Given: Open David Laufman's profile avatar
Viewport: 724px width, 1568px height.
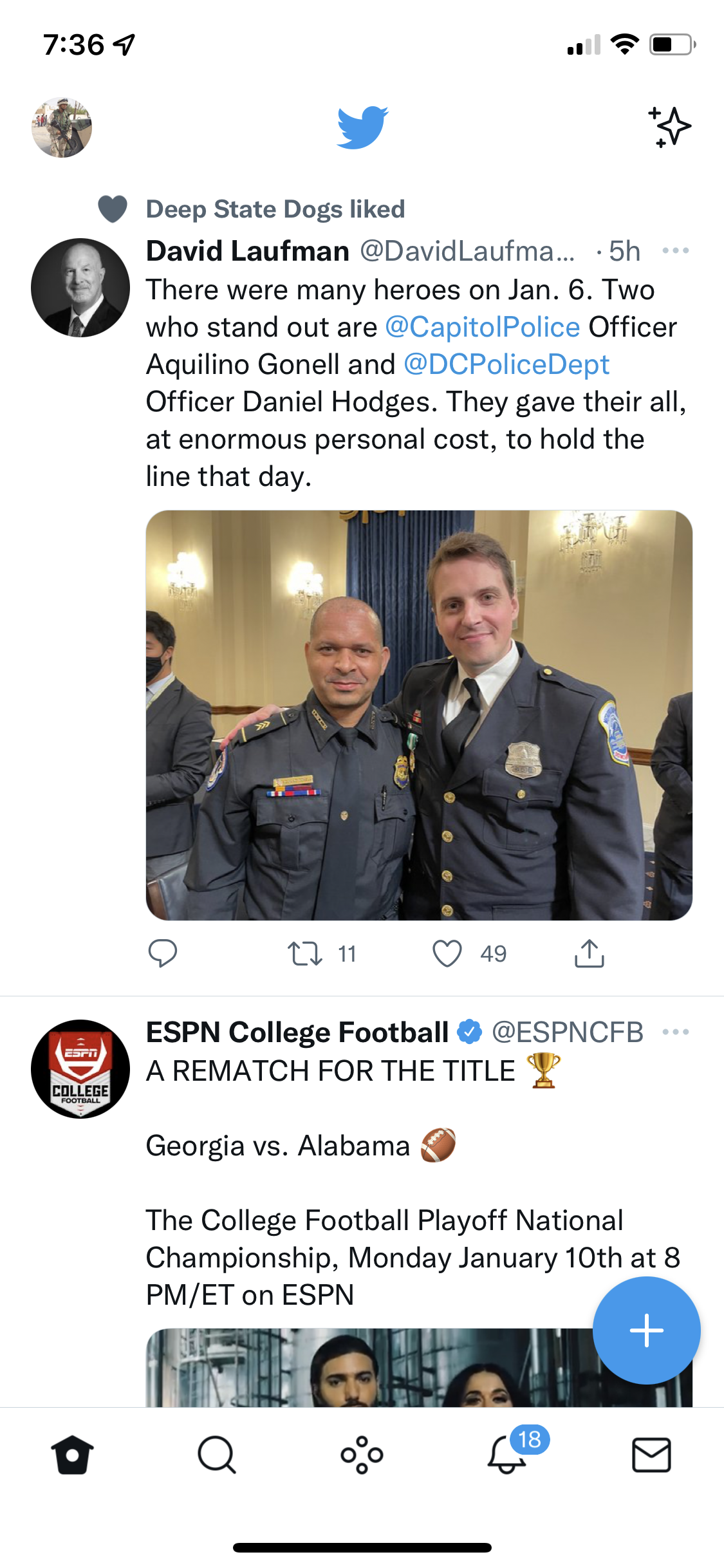Looking at the screenshot, I should [80, 288].
